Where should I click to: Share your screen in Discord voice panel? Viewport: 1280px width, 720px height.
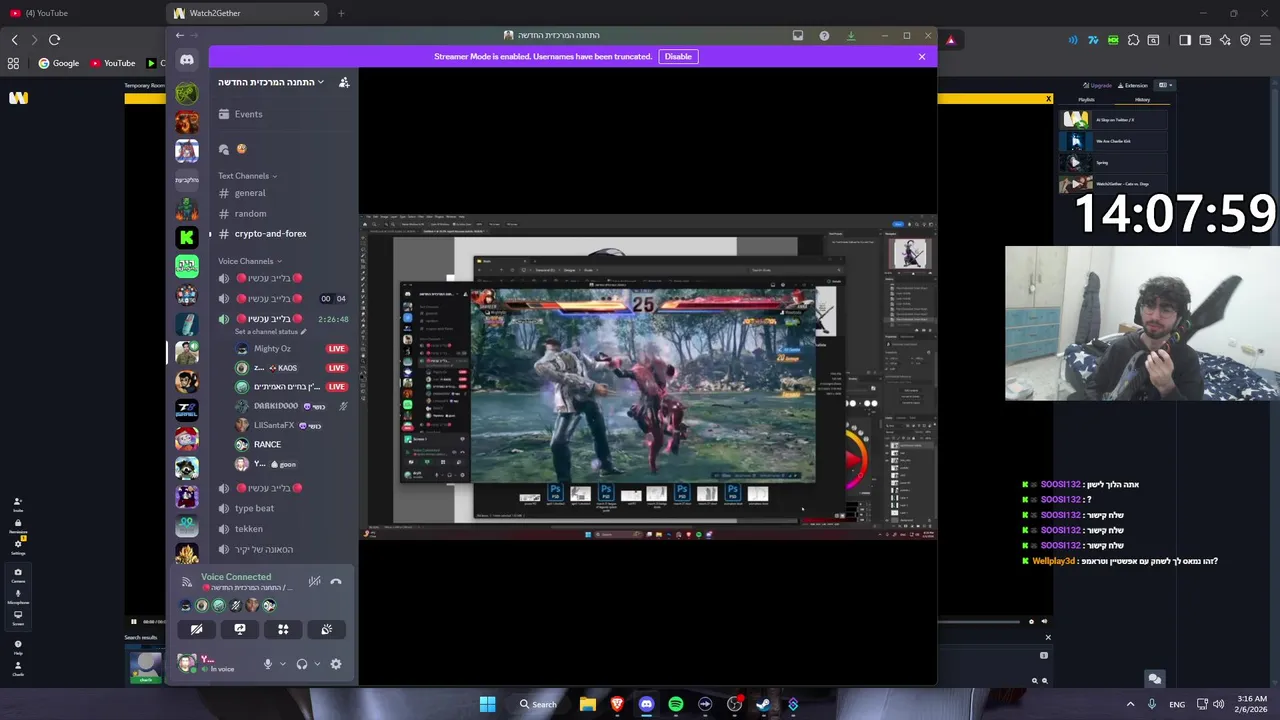240,629
